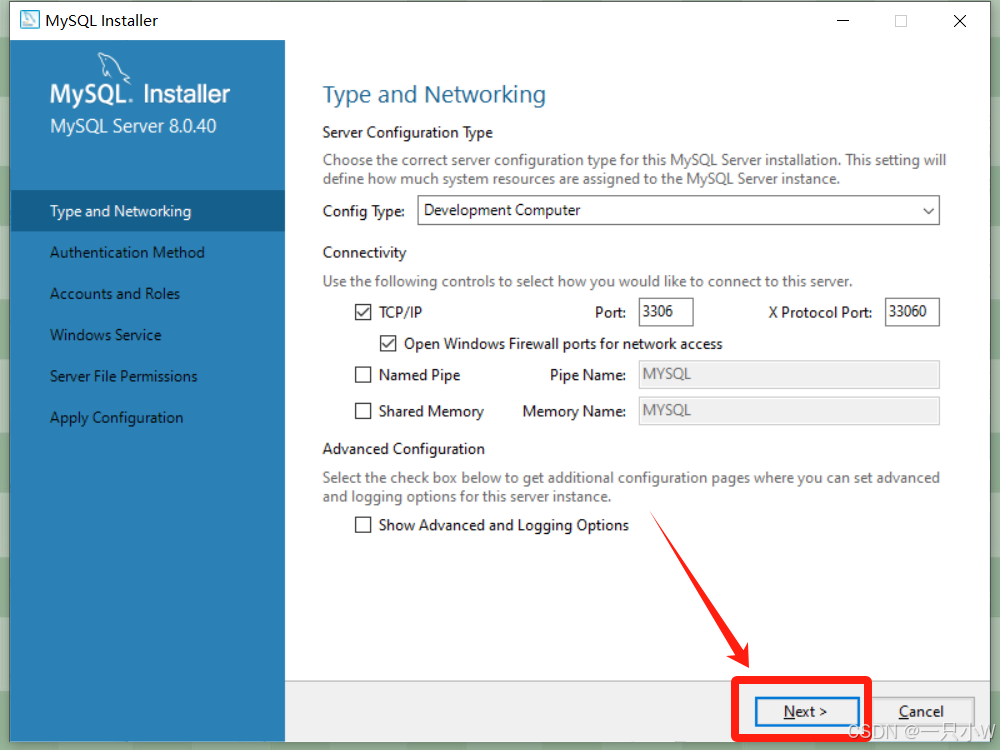Click the Advanced Configuration section label
This screenshot has height=750, width=1000.
coord(404,449)
